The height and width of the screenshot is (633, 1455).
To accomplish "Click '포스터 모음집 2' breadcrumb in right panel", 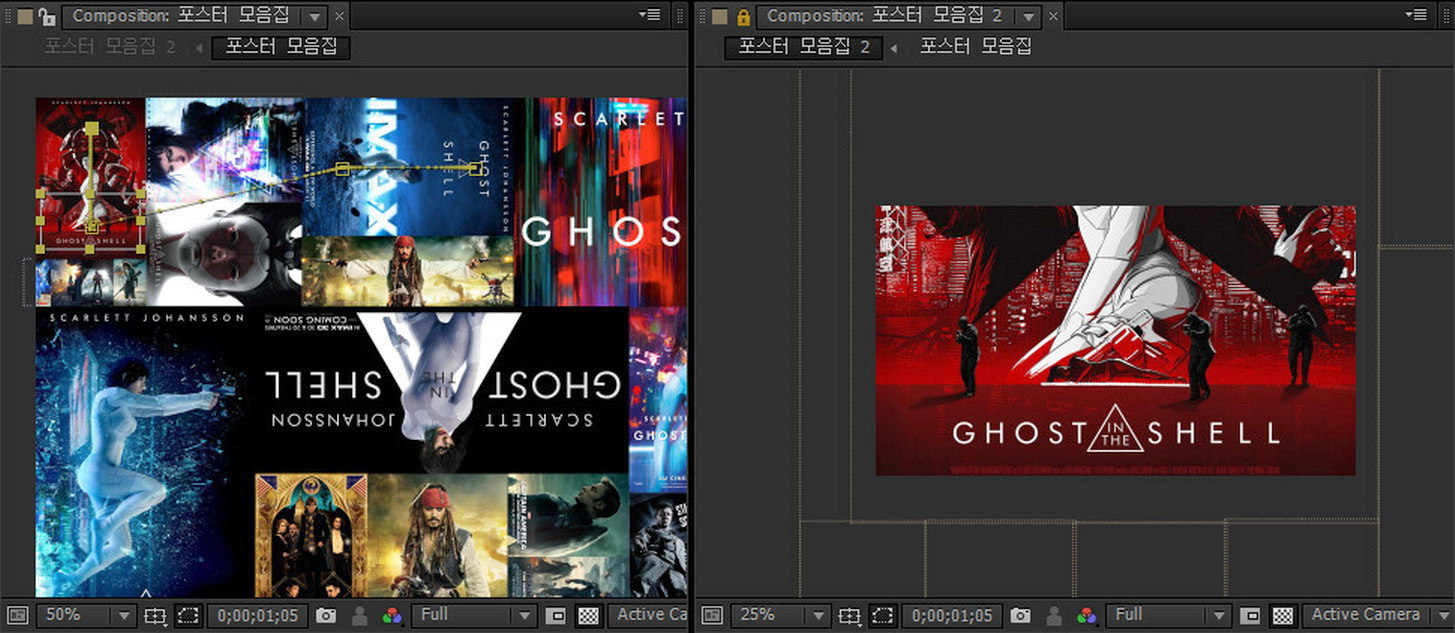I will (804, 47).
